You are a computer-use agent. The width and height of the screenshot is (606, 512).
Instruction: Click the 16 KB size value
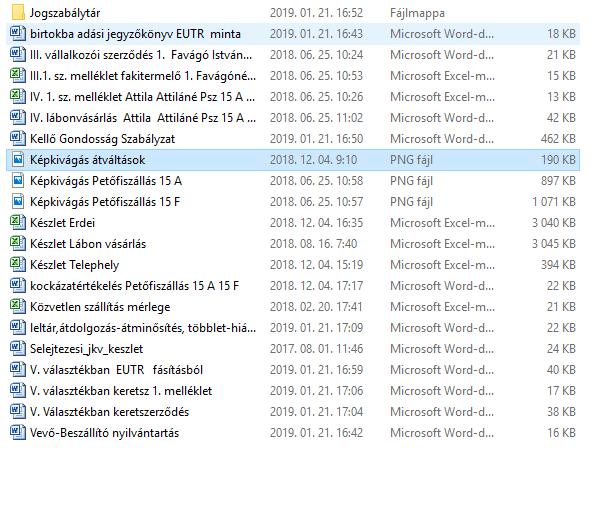(561, 433)
